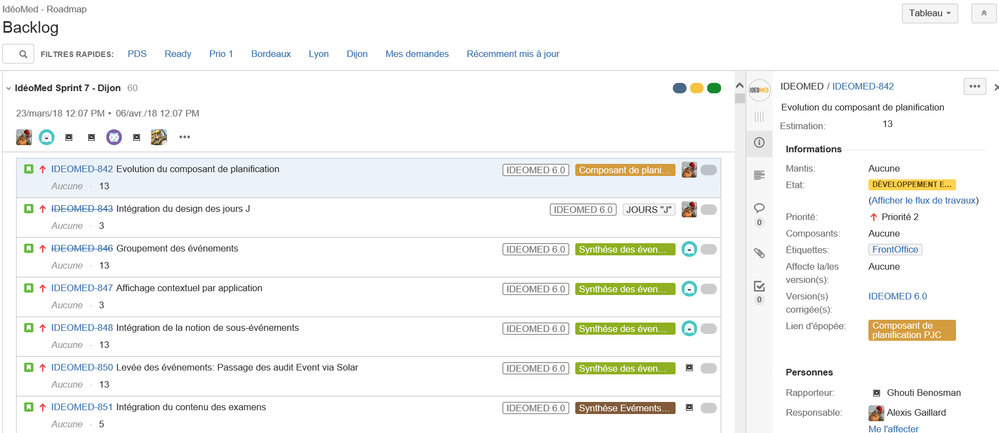Apply the Mes demandes quick filter

(x=417, y=54)
